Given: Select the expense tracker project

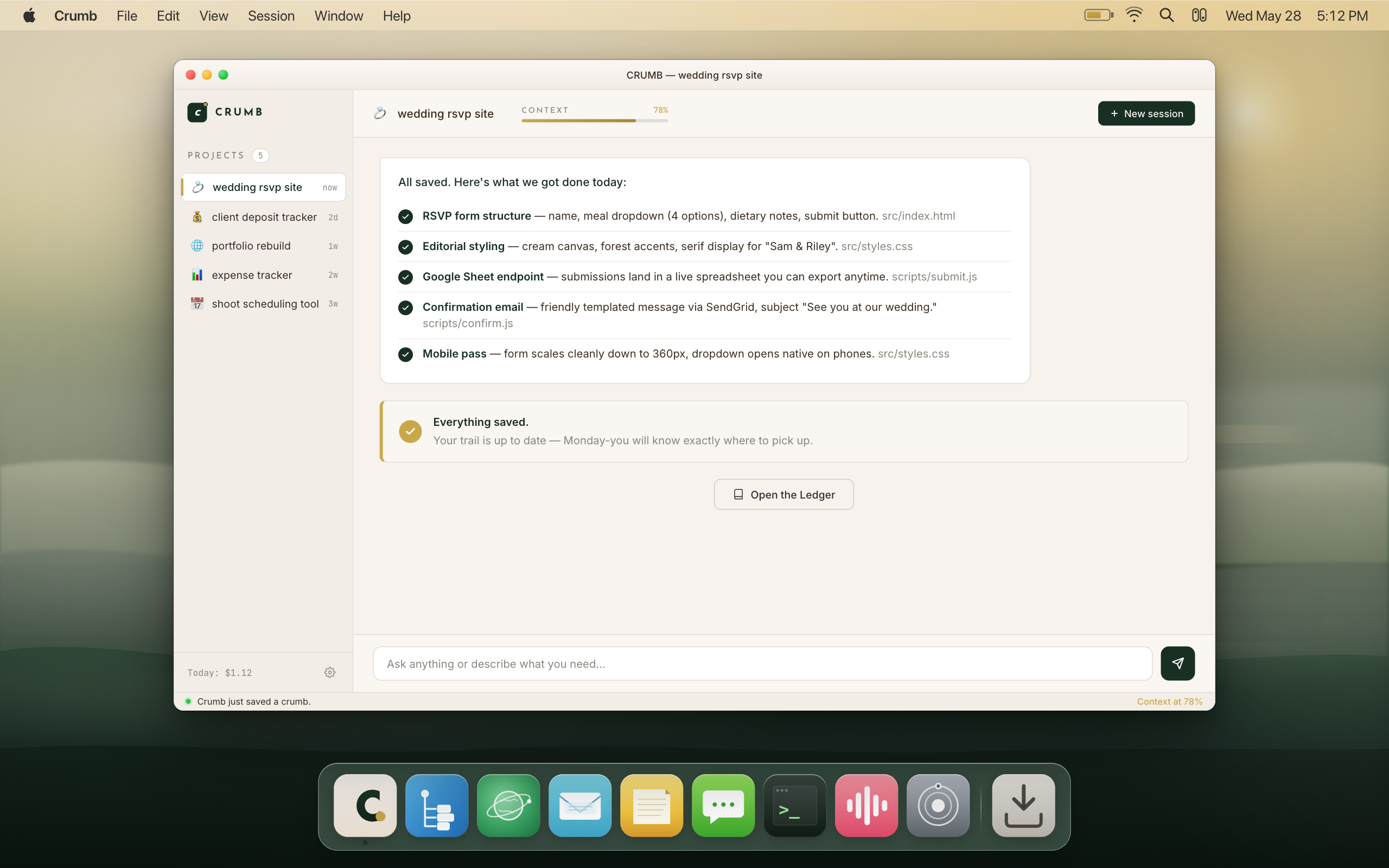Looking at the screenshot, I should point(264,275).
